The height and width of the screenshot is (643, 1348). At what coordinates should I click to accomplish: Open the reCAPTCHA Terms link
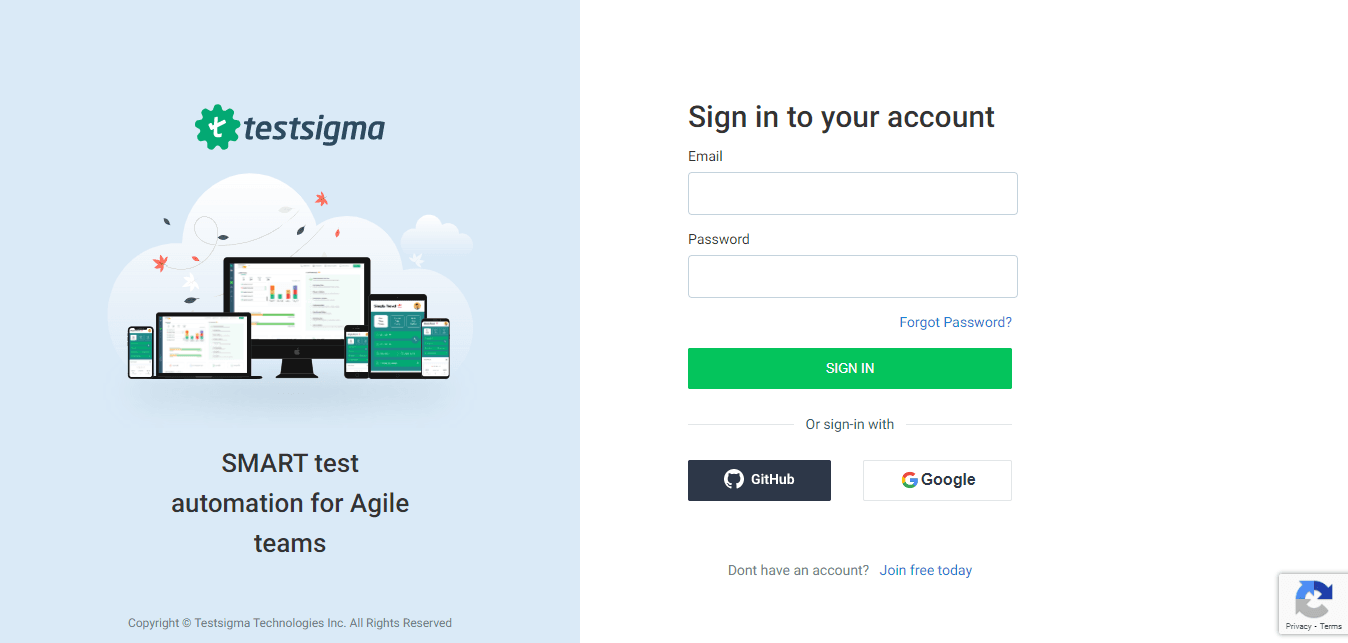[x=1331, y=626]
